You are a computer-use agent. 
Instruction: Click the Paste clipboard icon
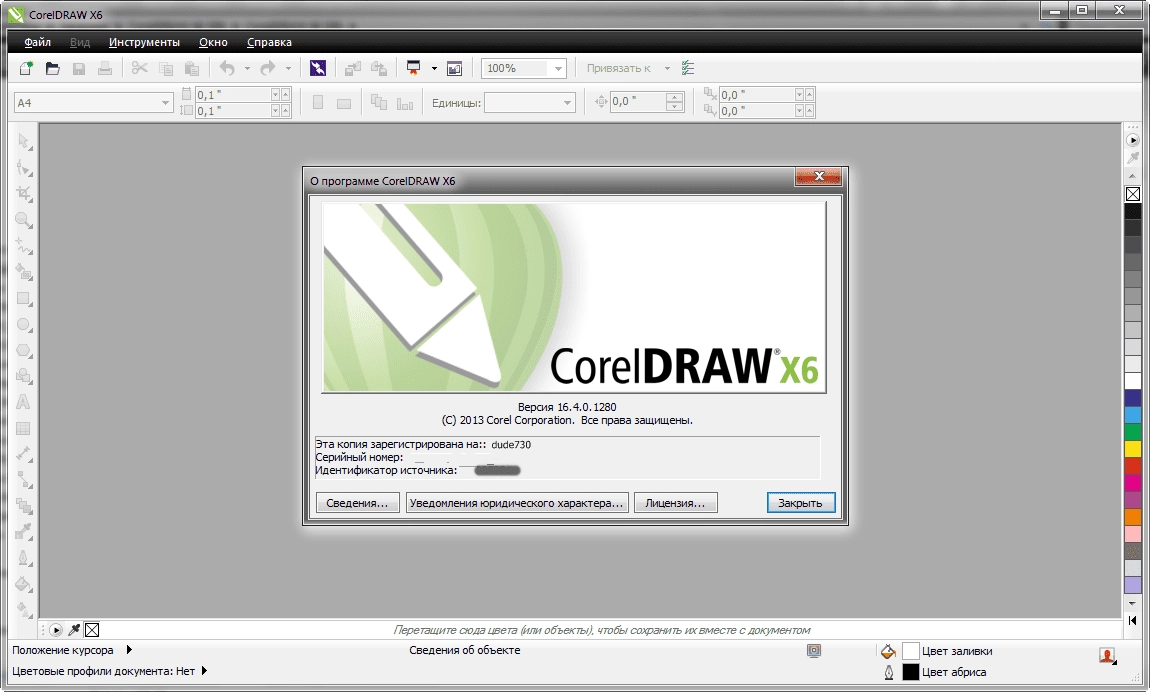(192, 68)
